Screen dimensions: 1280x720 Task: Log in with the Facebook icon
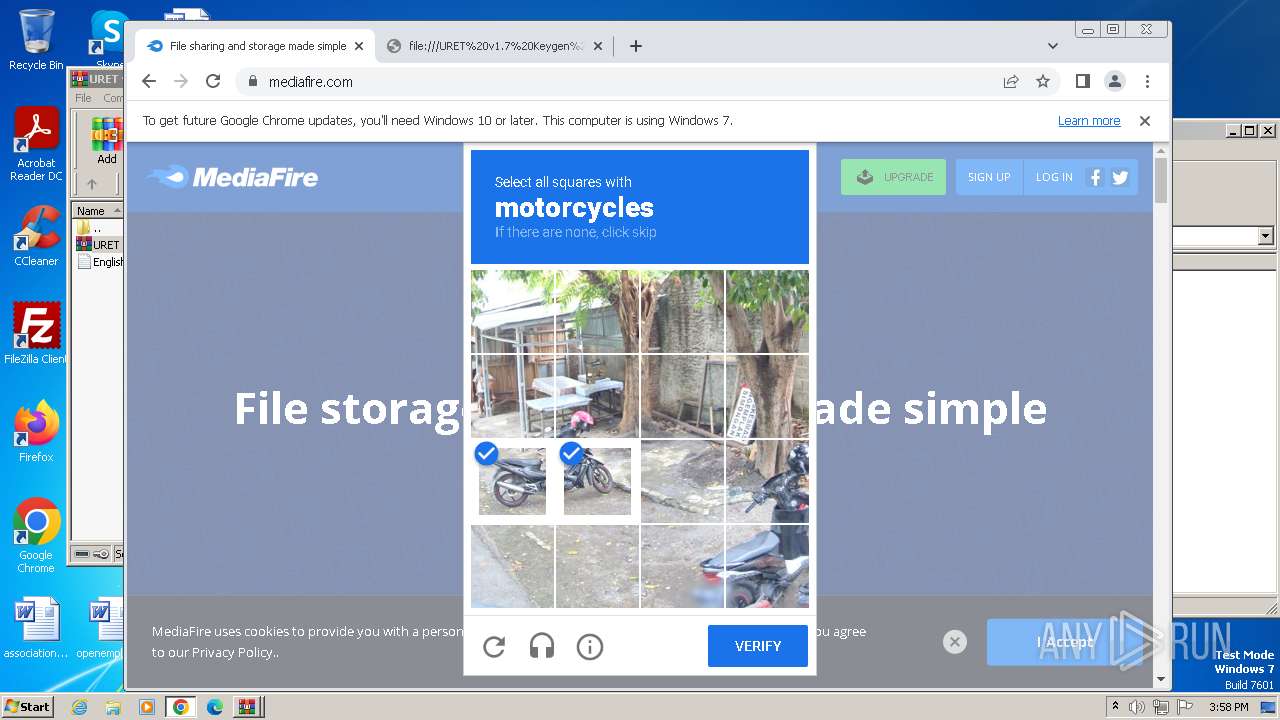pyautogui.click(x=1095, y=177)
